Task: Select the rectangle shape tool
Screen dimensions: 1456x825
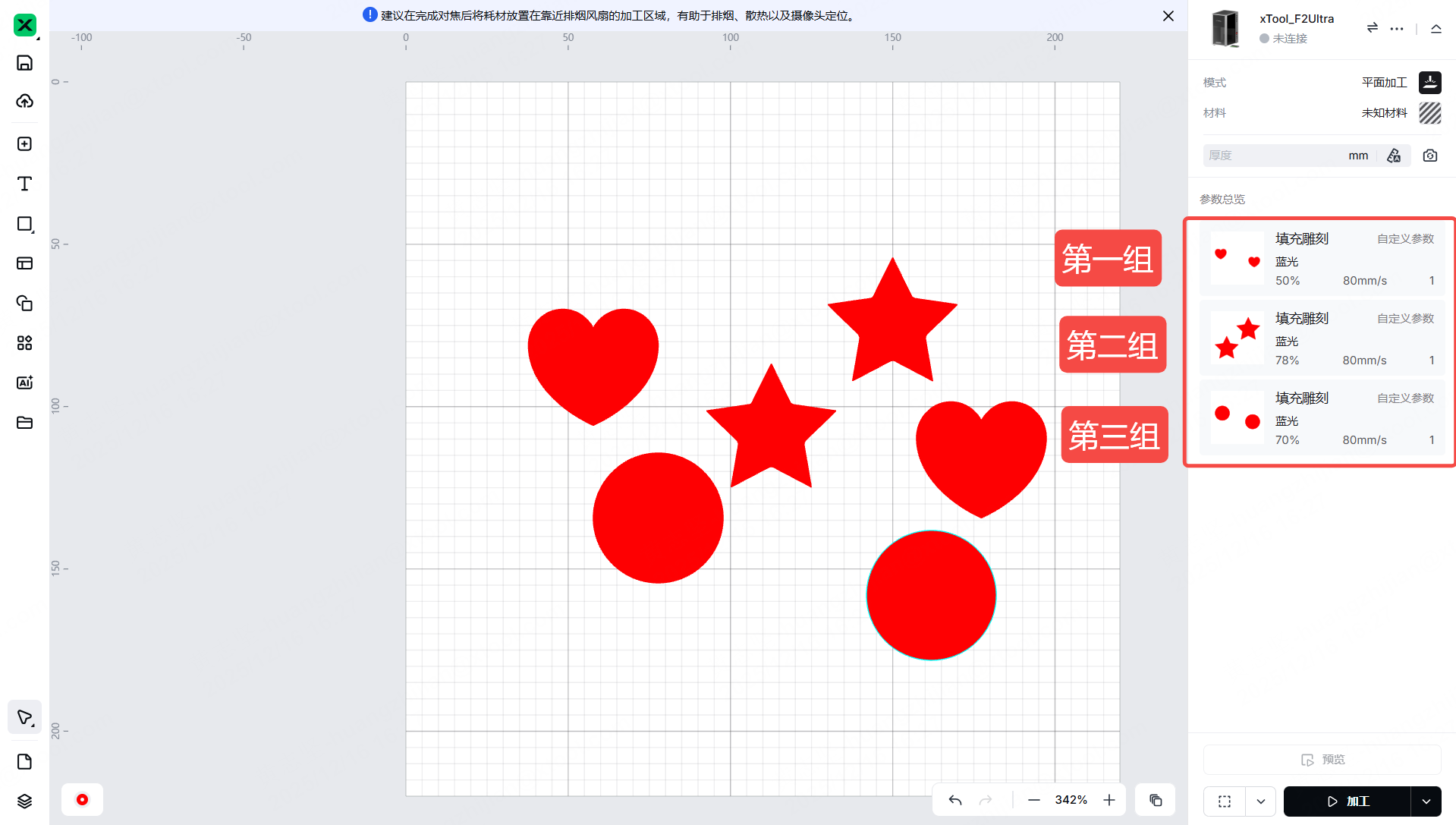Action: click(24, 224)
